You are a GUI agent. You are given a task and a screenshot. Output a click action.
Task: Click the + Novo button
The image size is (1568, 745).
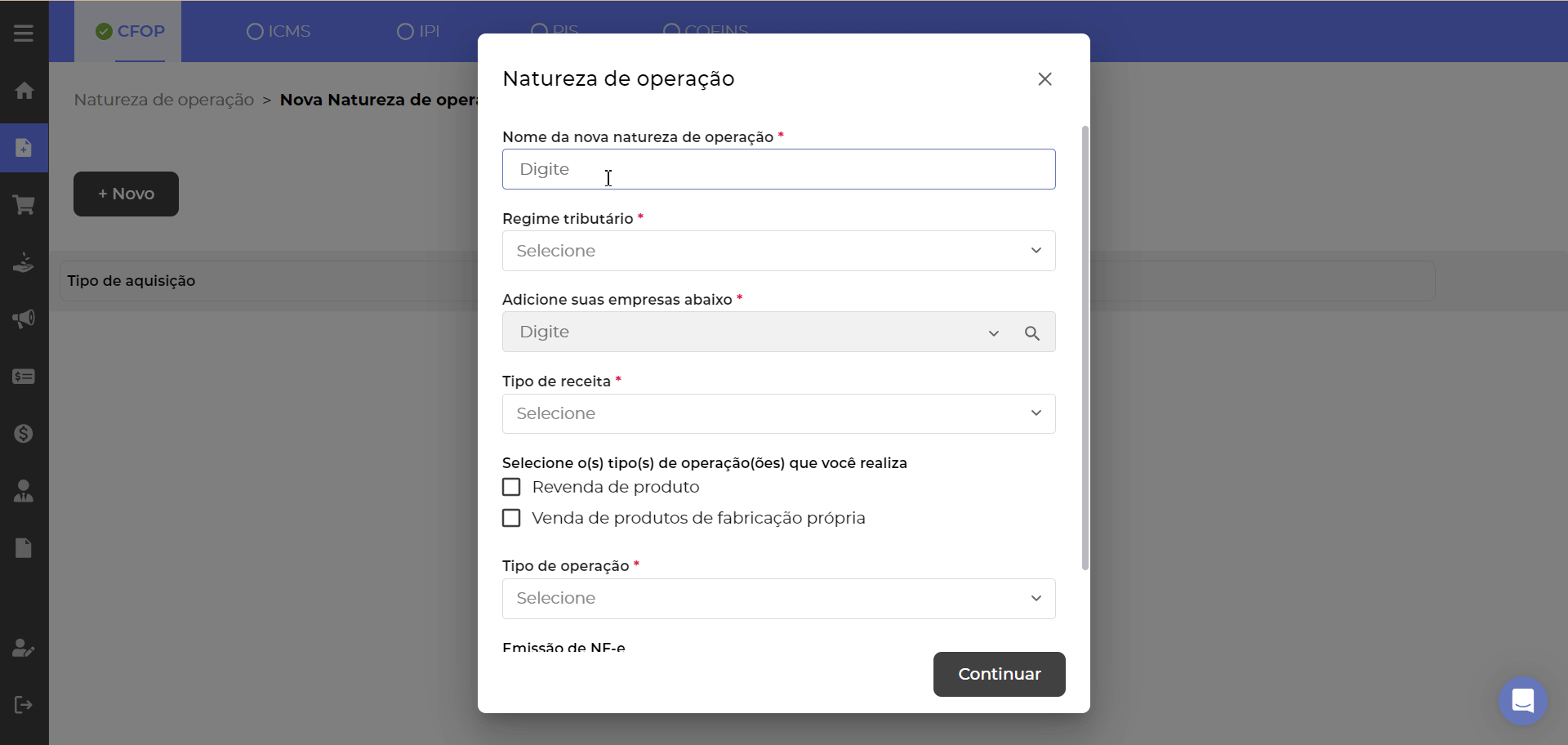126,194
